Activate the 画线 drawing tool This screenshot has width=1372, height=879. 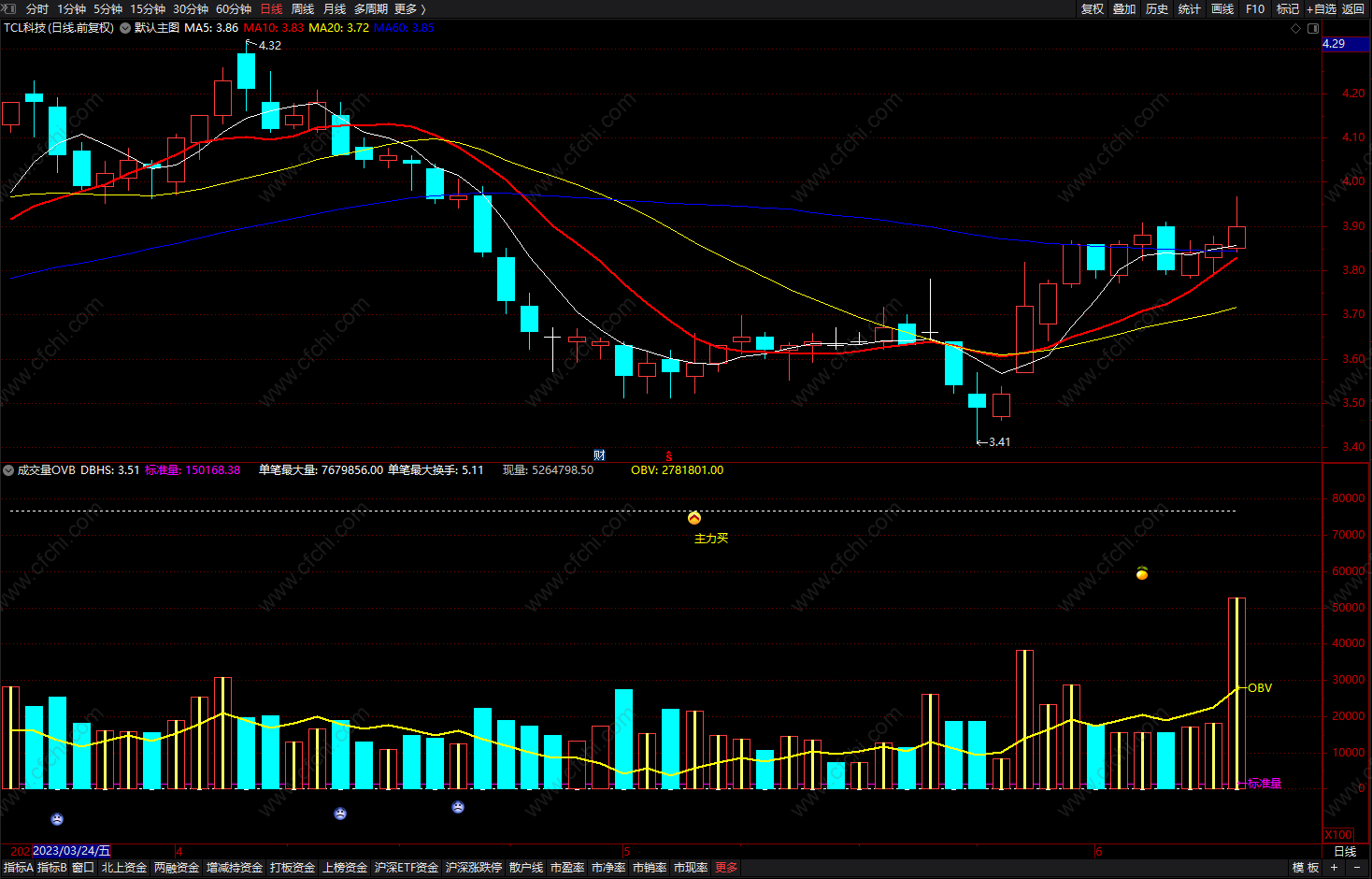(1222, 8)
